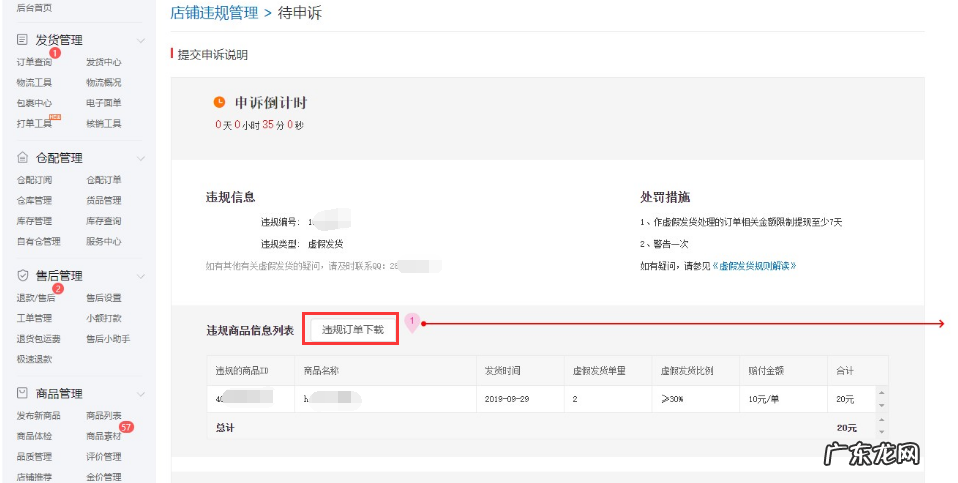Click the 赔付金额 column header
This screenshot has width=958, height=483.
click(766, 371)
